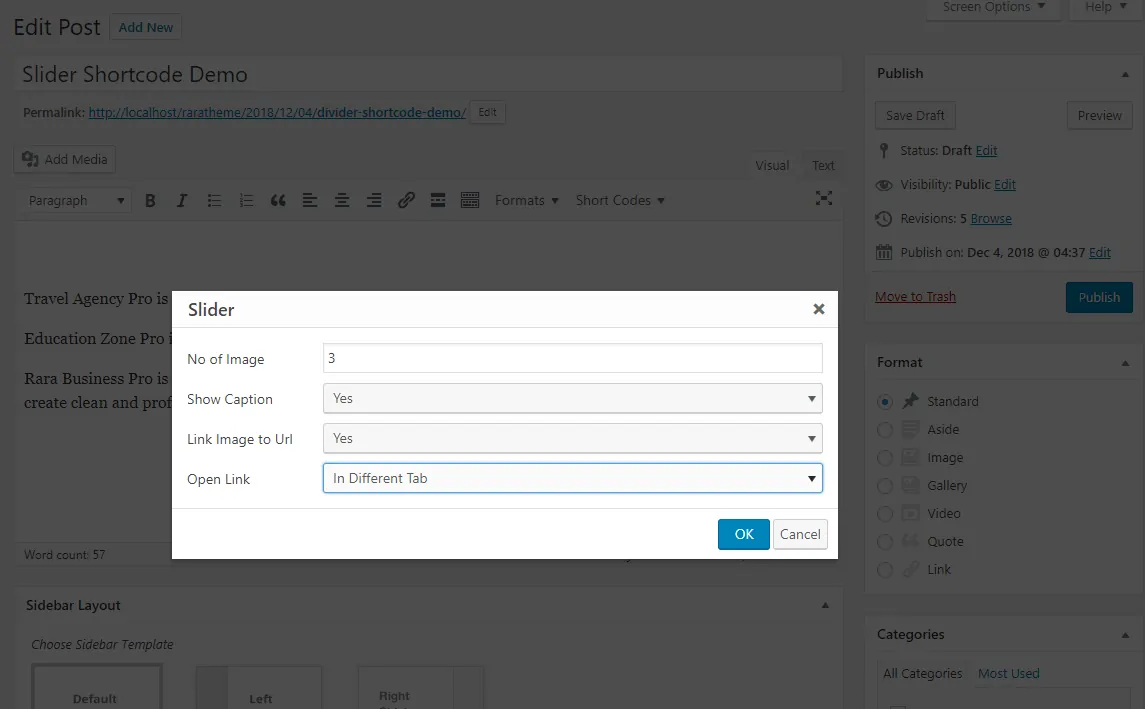Close the Slider dialog with X
Screen dimensions: 1145x709
click(x=818, y=310)
